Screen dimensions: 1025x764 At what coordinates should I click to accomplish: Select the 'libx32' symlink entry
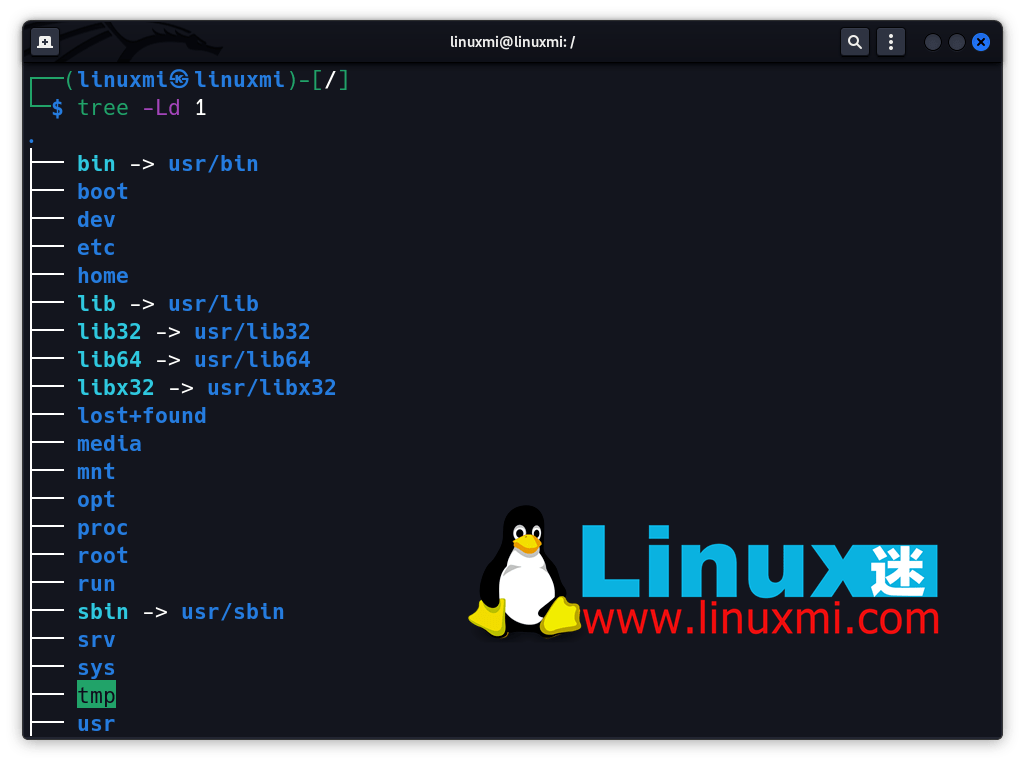click(116, 388)
